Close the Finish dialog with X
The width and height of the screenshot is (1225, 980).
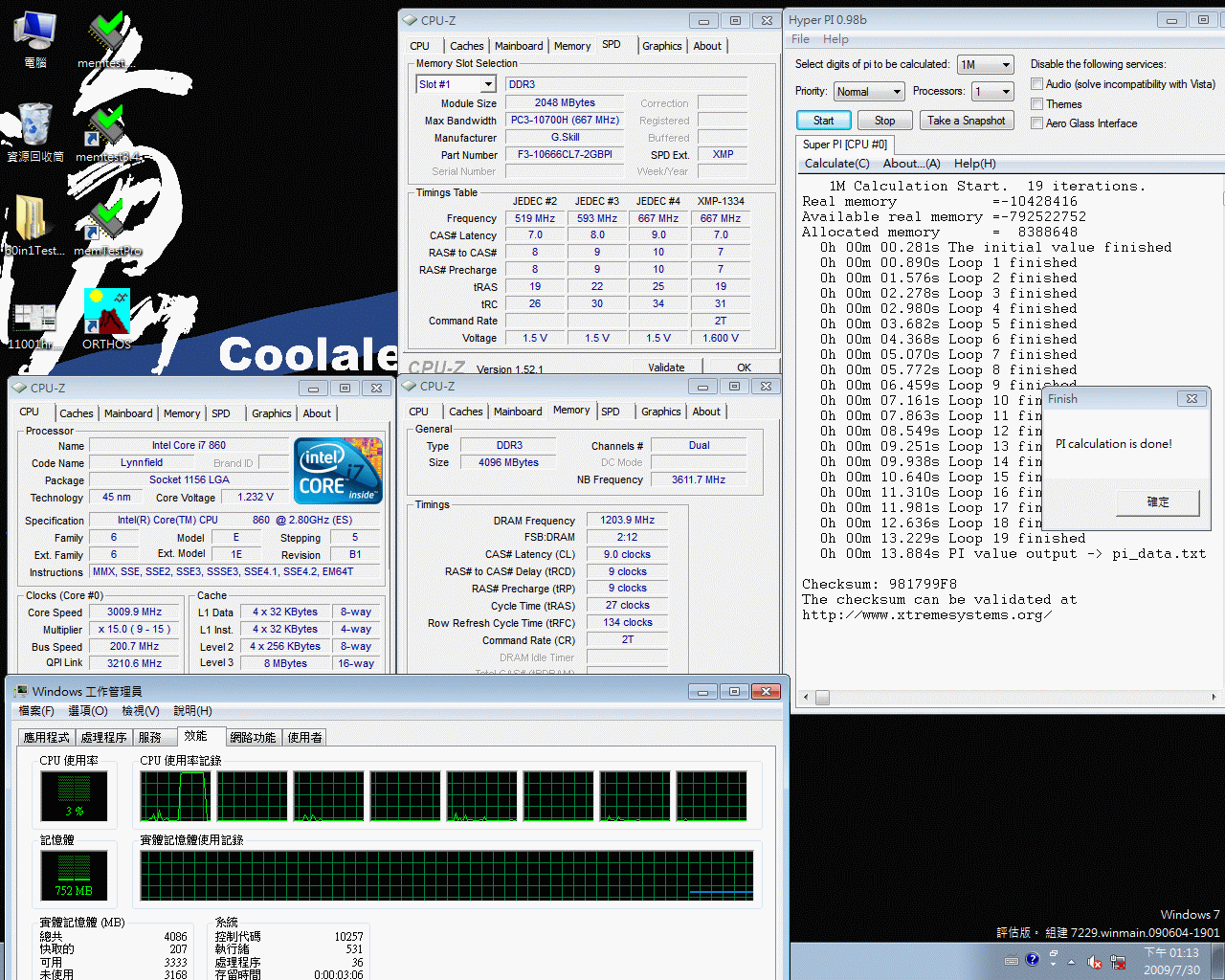point(1192,398)
